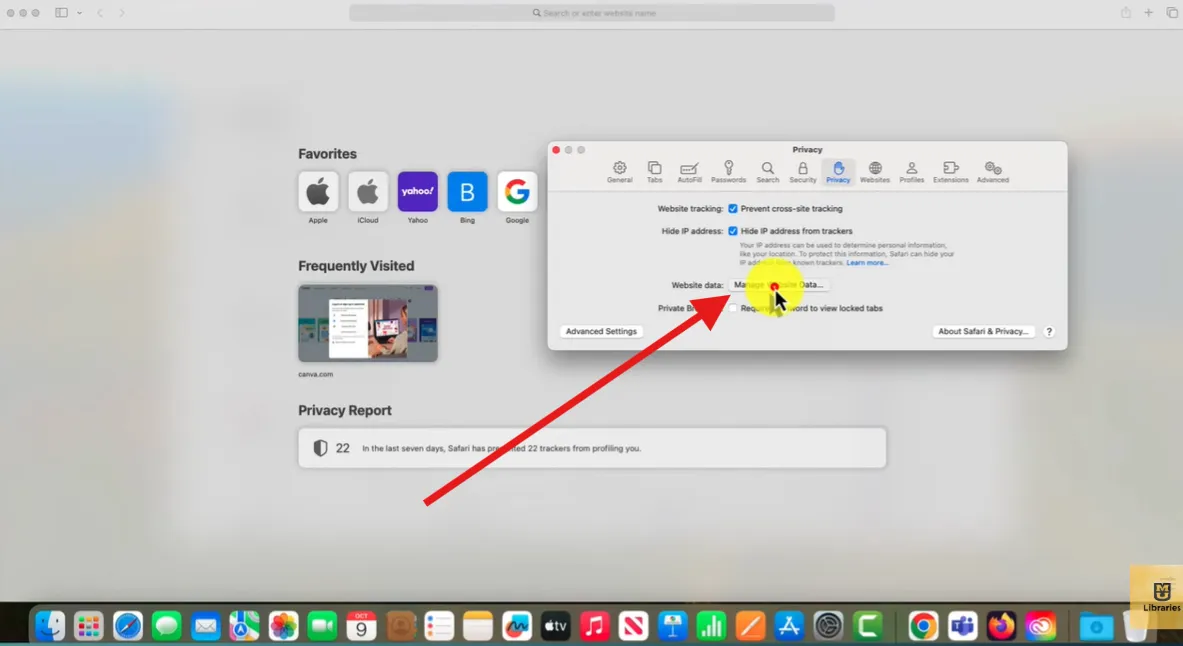
Task: Click the question mark help button
Action: [1049, 331]
